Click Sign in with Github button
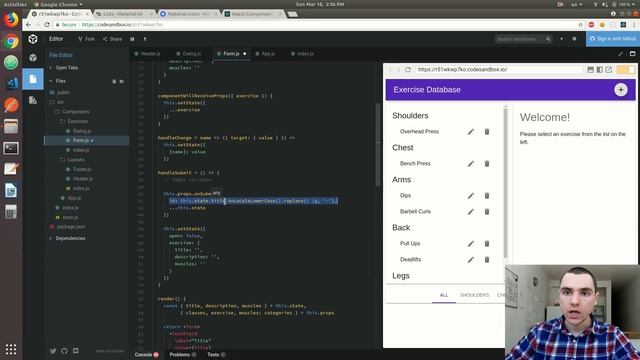640x360 pixels. pyautogui.click(x=613, y=39)
